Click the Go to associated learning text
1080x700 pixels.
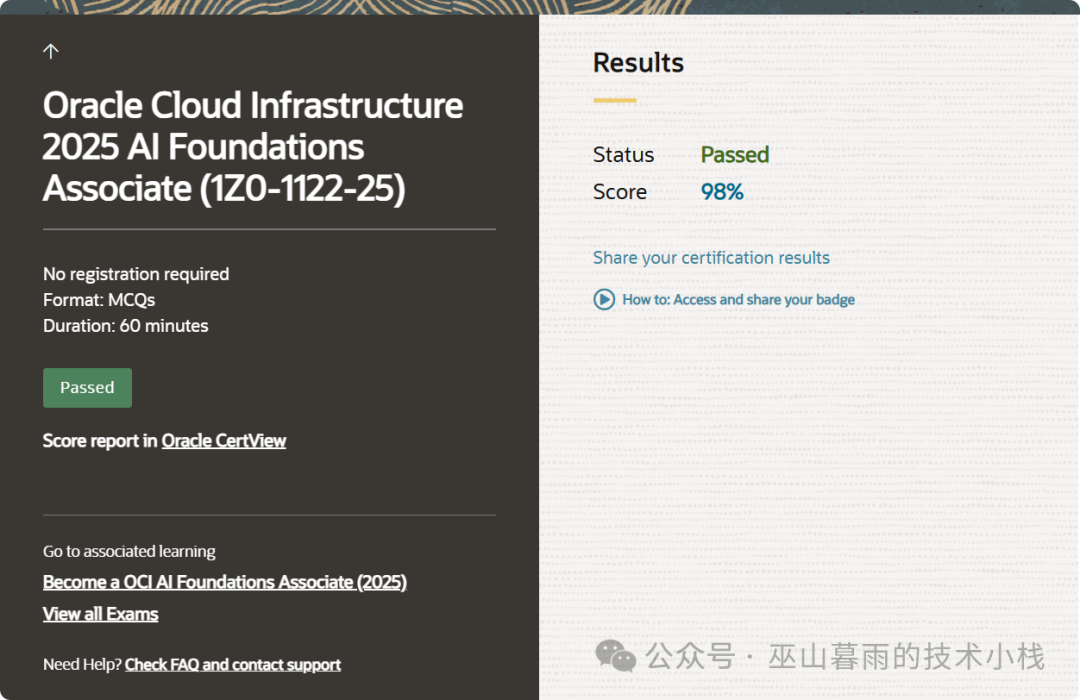point(129,551)
